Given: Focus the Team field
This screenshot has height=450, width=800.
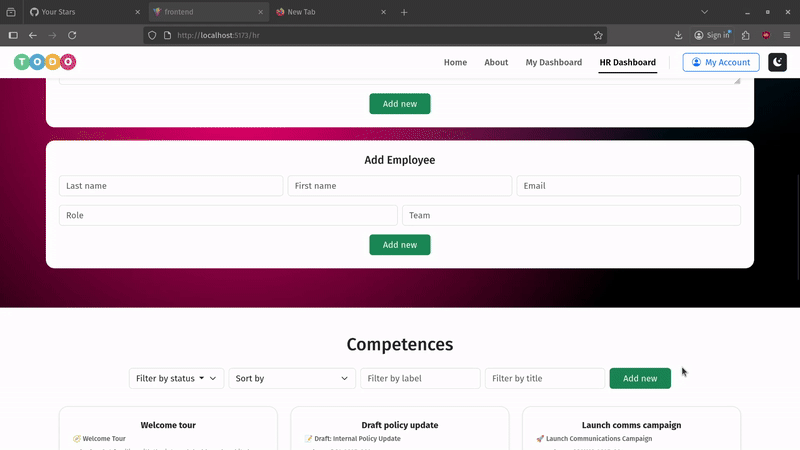Looking at the screenshot, I should (571, 215).
